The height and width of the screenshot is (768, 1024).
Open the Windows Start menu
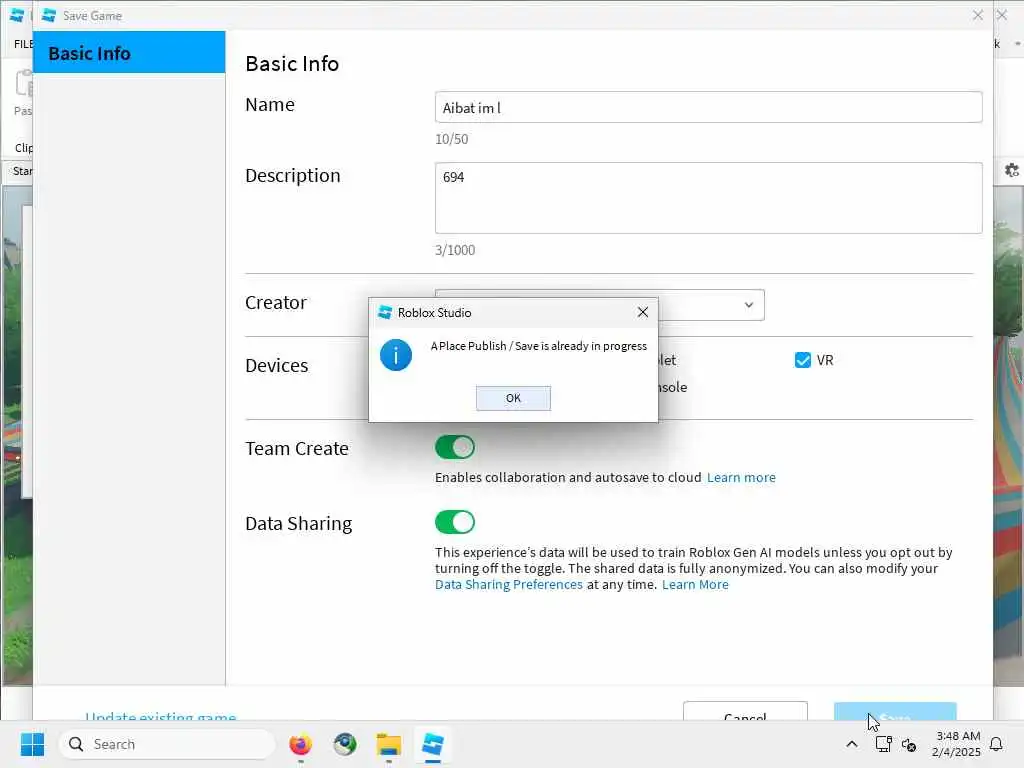point(32,744)
